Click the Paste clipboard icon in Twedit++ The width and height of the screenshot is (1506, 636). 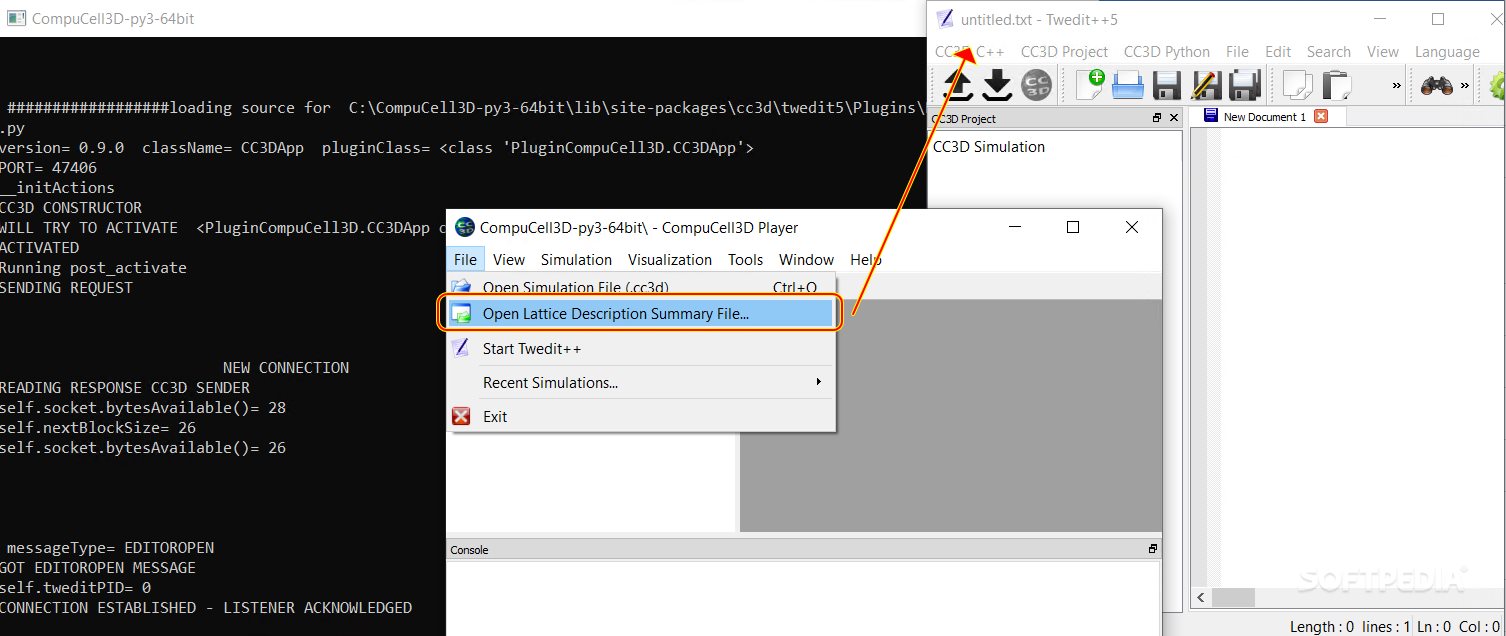point(1336,86)
